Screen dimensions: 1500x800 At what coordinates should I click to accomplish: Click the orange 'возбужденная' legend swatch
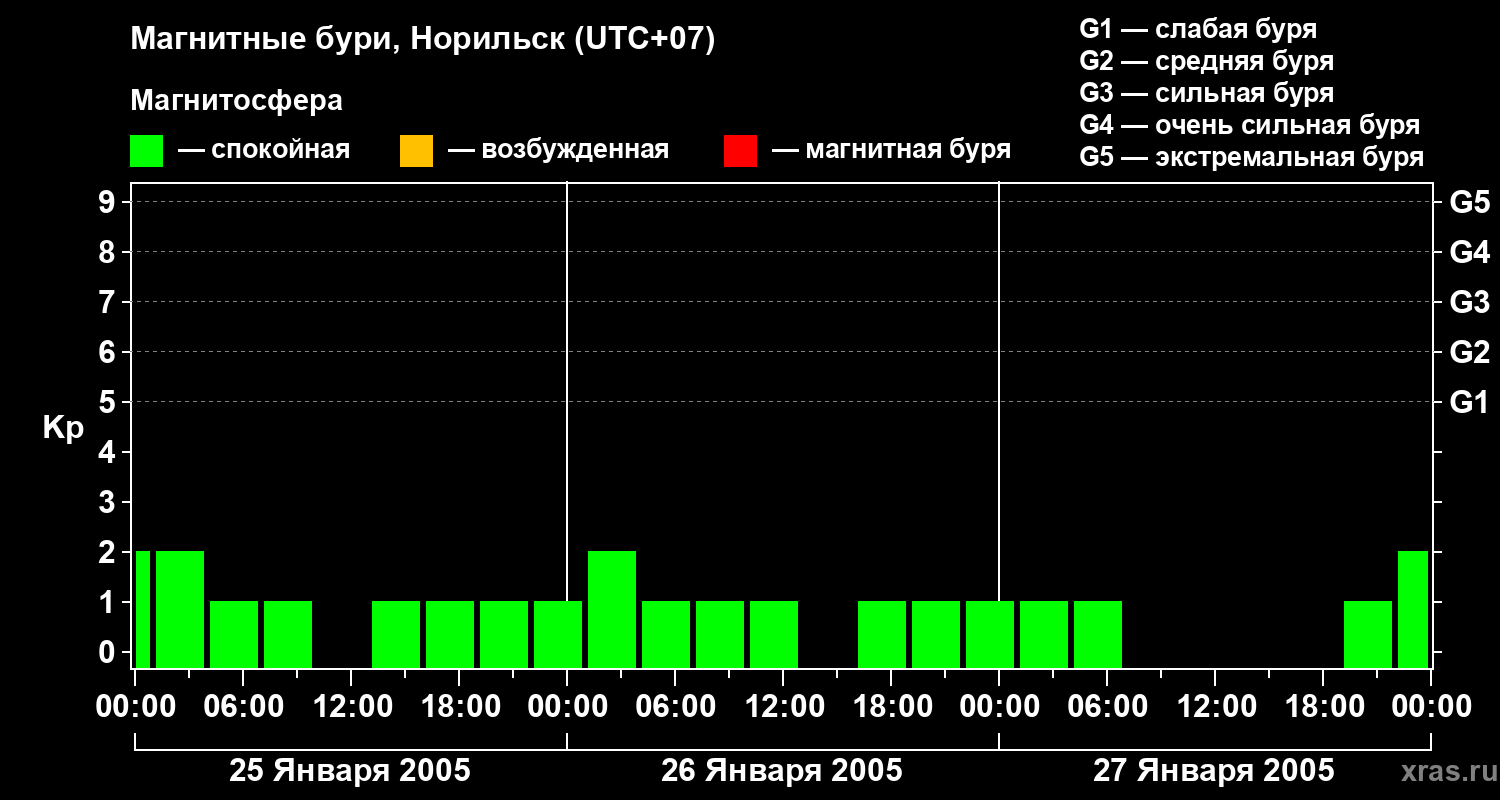point(416,151)
